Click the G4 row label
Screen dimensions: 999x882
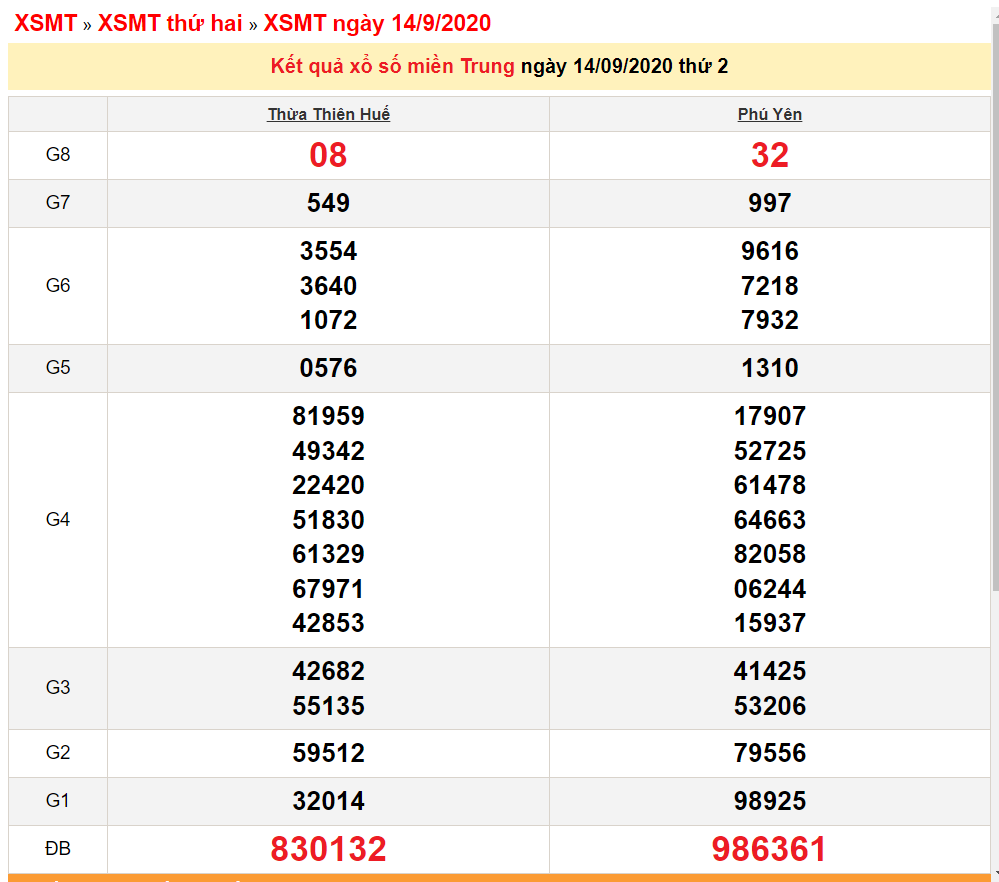[58, 520]
